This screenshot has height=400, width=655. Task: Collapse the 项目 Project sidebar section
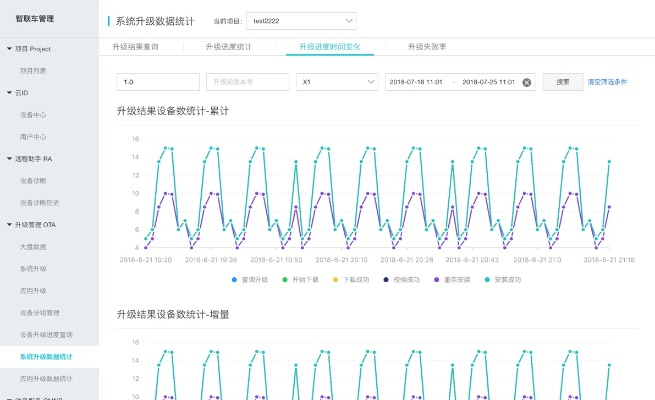click(x=9, y=48)
